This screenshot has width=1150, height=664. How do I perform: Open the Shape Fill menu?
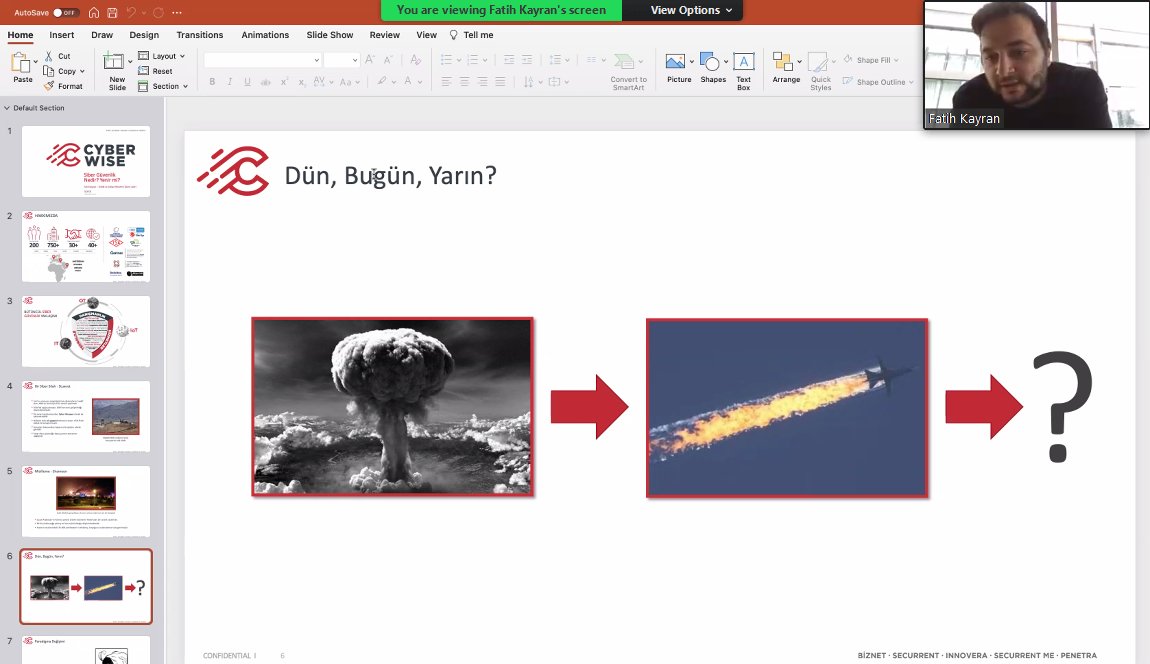(x=871, y=60)
